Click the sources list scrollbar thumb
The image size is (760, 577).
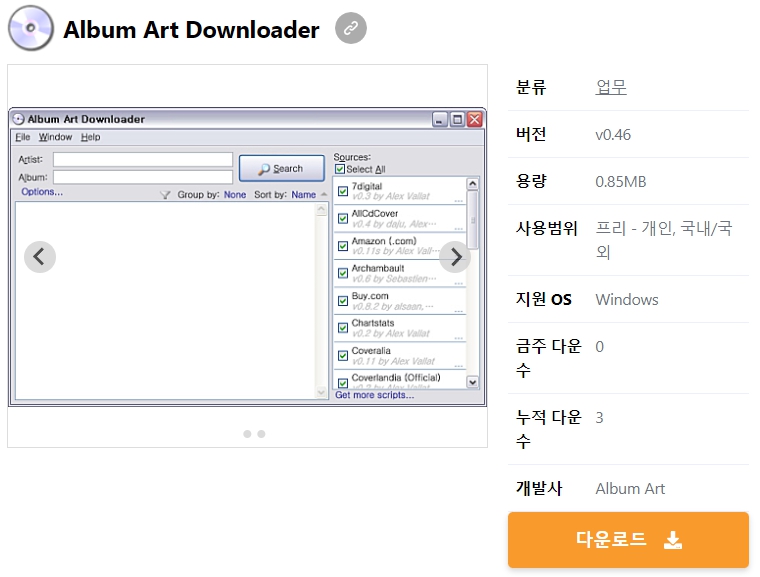pos(473,220)
